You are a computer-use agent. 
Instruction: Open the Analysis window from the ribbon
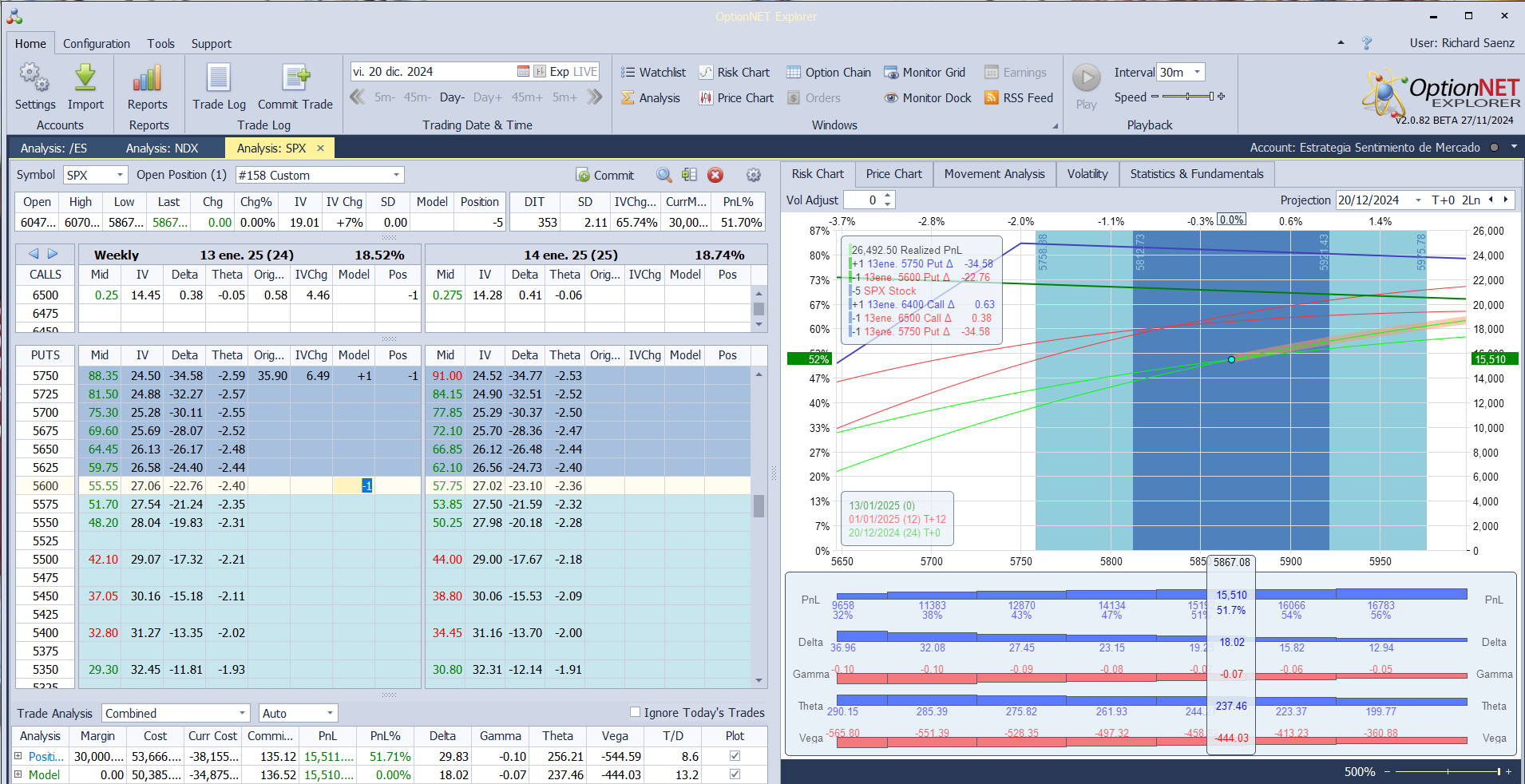[651, 98]
